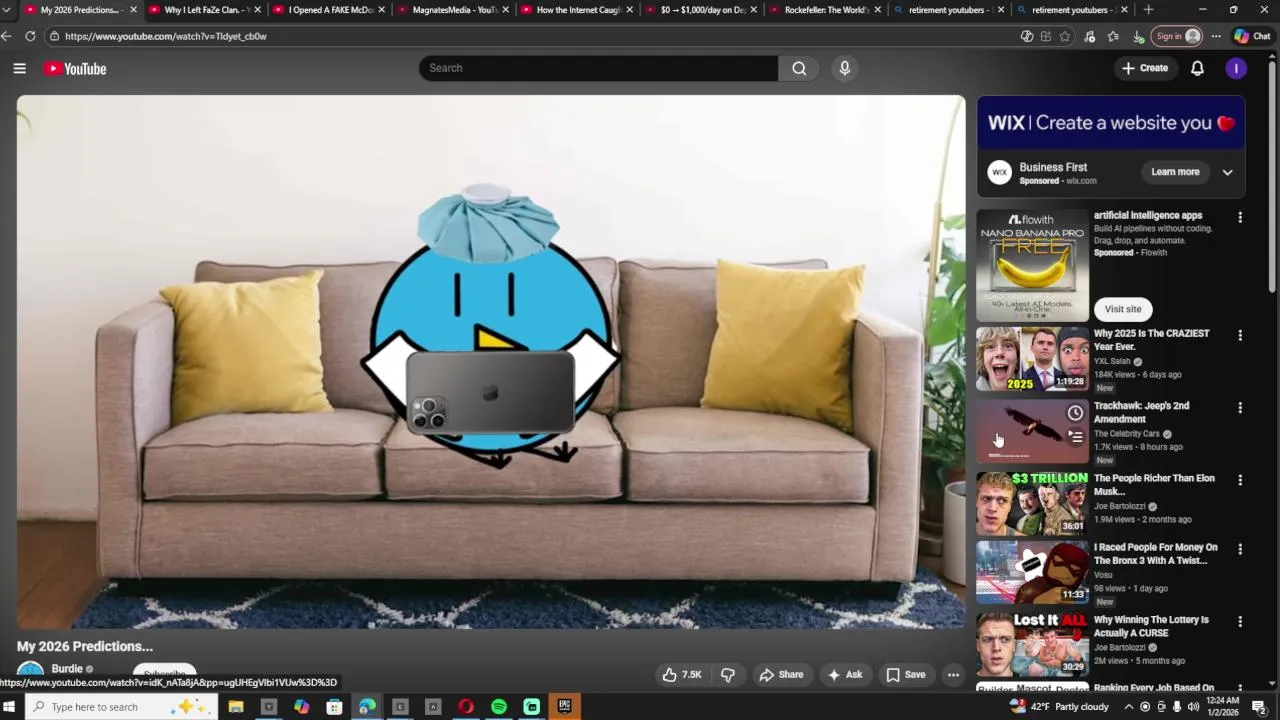Switch to the MagnatesMedia YouTube tab
The height and width of the screenshot is (720, 1280).
tap(454, 10)
